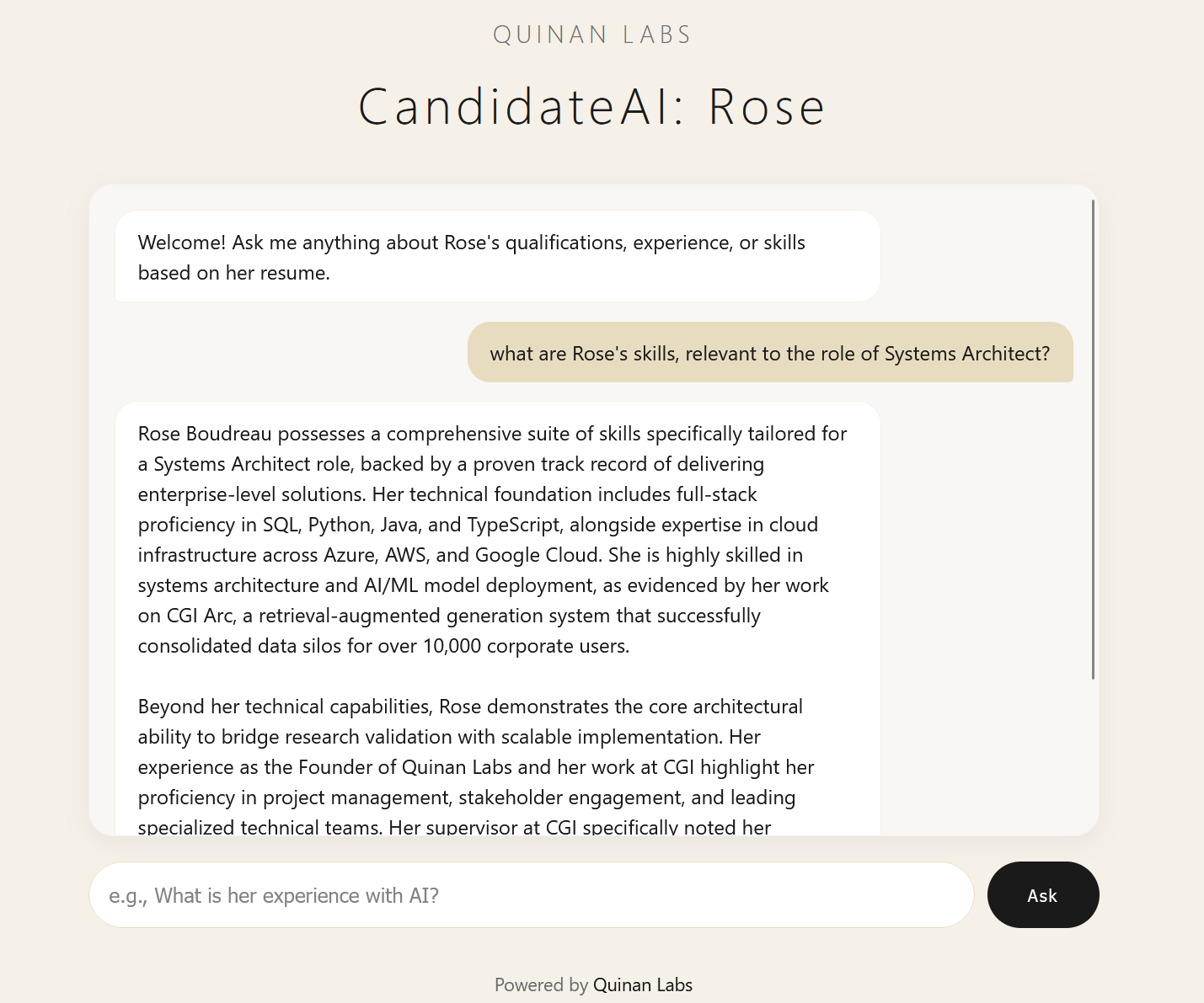Click the QUINAN LABS header text
1204x1003 pixels.
[591, 35]
